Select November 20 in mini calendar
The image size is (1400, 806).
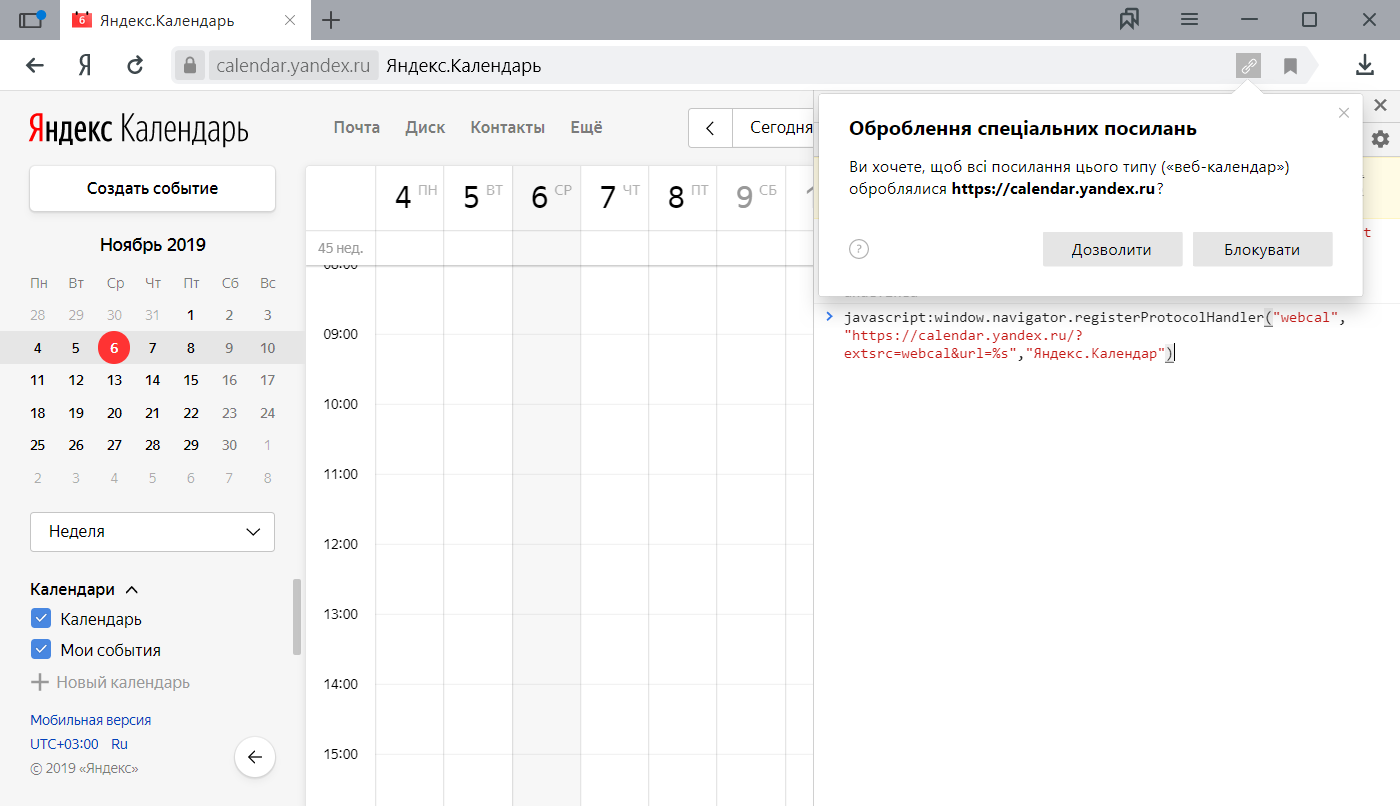[x=114, y=413]
